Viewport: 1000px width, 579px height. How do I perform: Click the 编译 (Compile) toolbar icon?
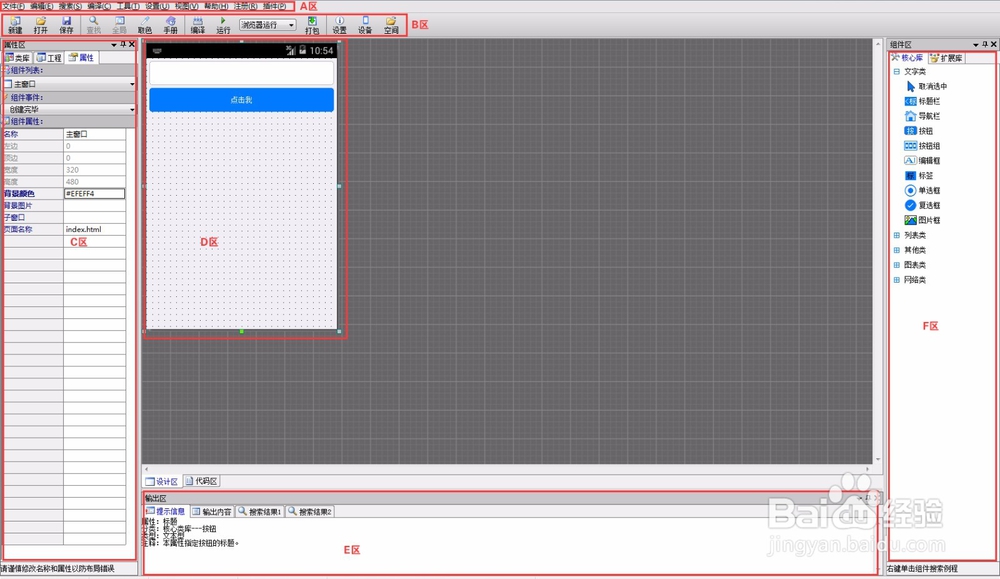click(x=198, y=26)
